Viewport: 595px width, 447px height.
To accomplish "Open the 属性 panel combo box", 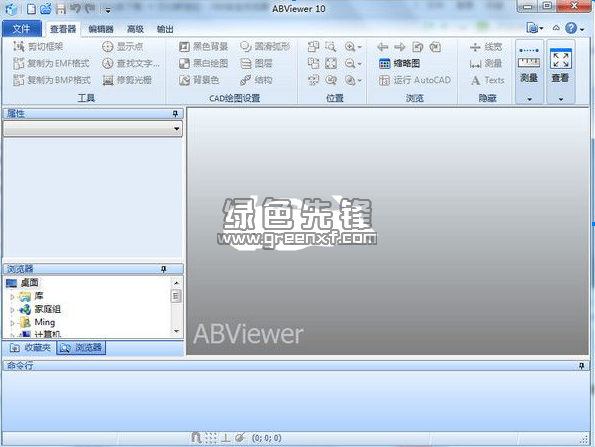I will tap(93, 129).
